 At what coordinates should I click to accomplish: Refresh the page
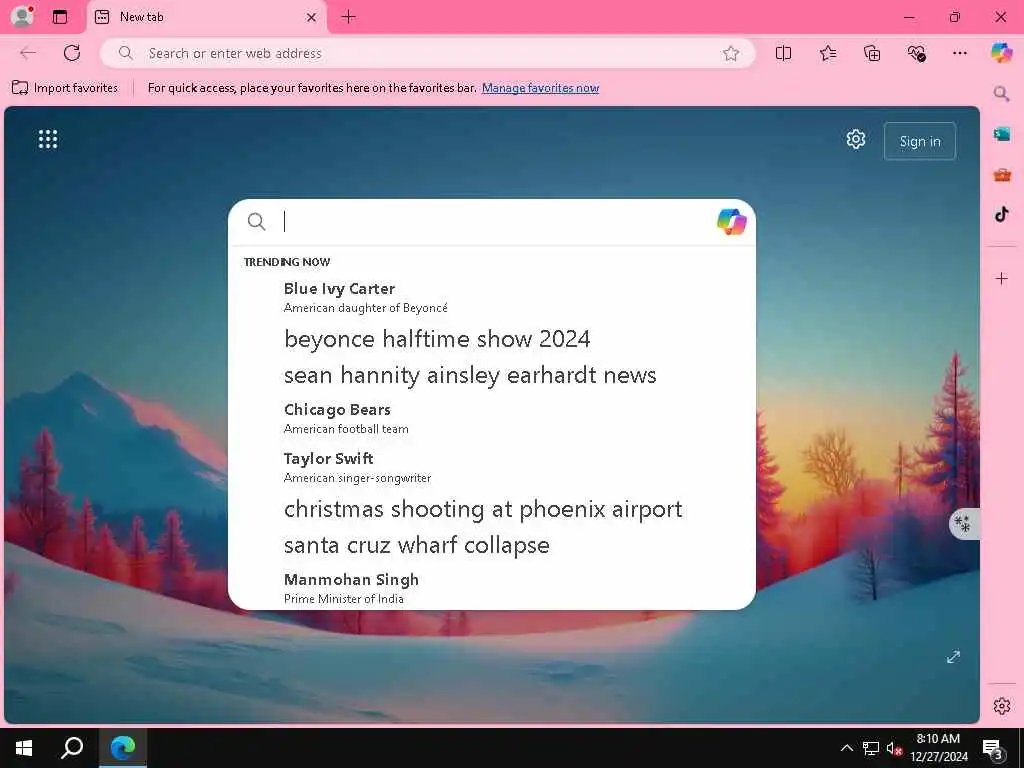72,53
